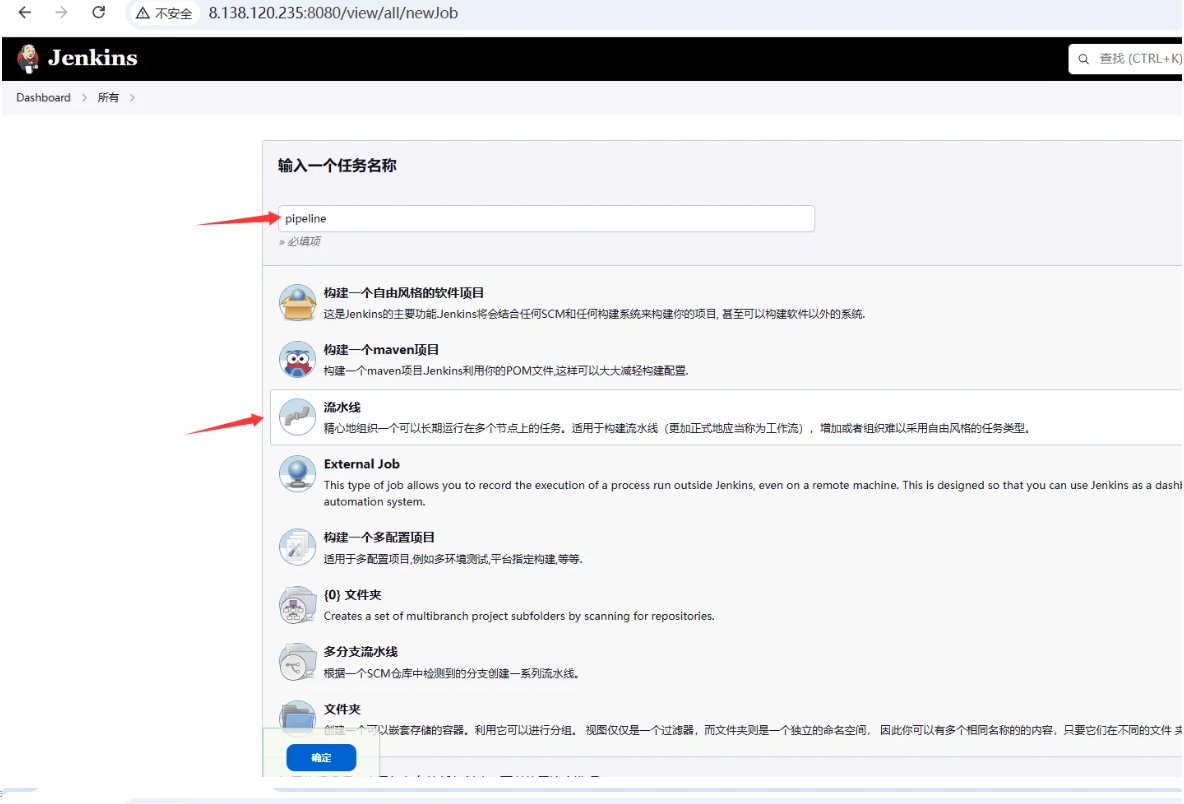Click the multi-configuration project icon
This screenshot has width=1184, height=804.
coord(298,547)
